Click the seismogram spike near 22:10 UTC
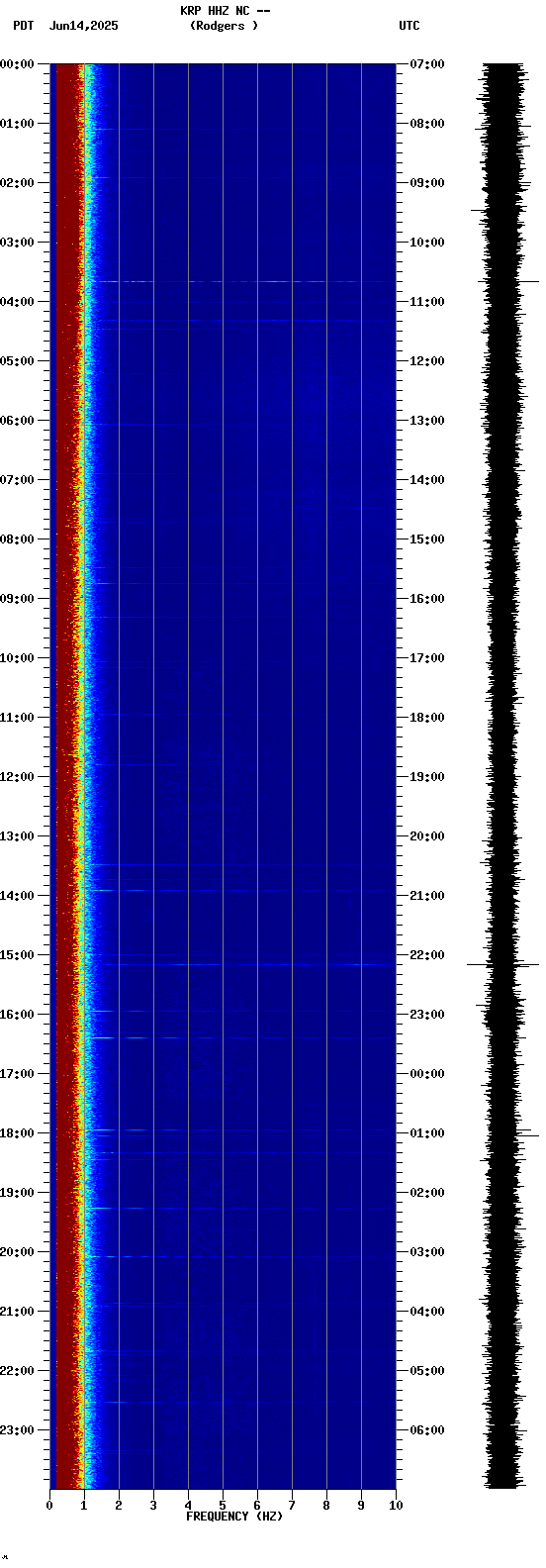This screenshot has height=1568, width=546. click(x=502, y=964)
